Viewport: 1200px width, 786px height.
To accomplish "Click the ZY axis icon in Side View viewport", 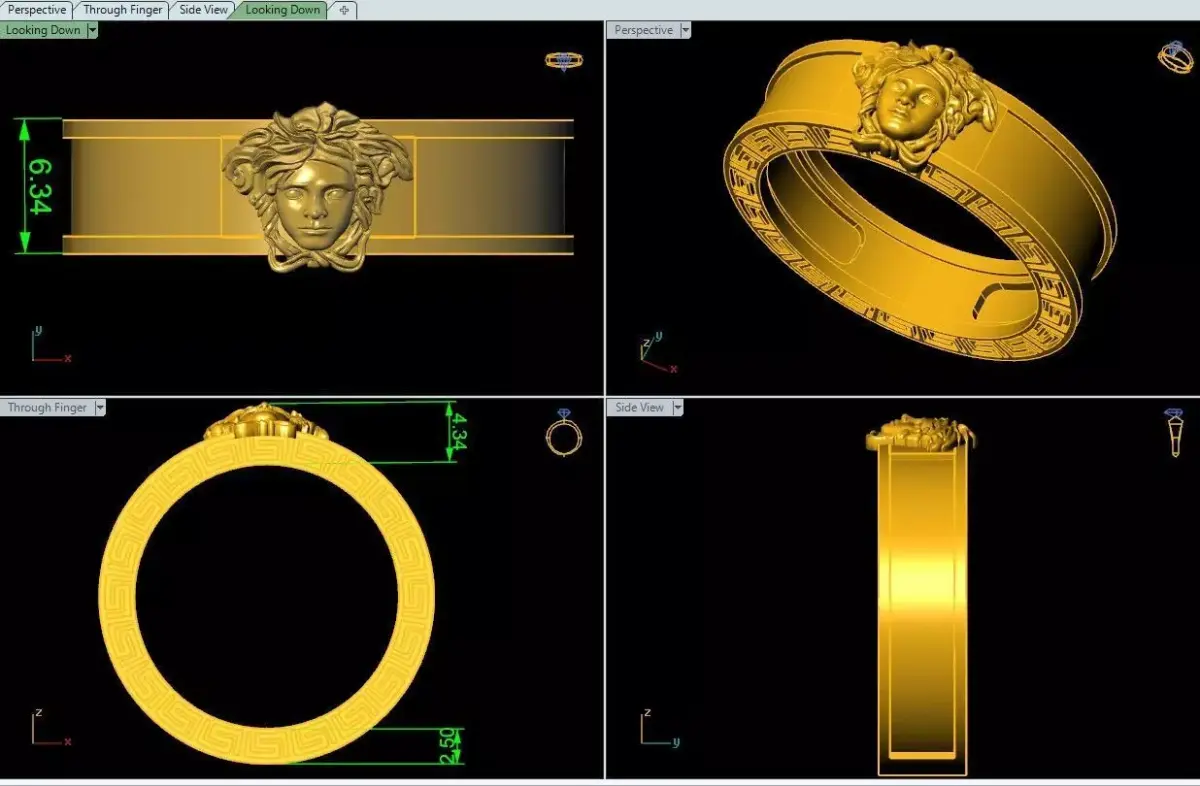I will tap(660, 728).
